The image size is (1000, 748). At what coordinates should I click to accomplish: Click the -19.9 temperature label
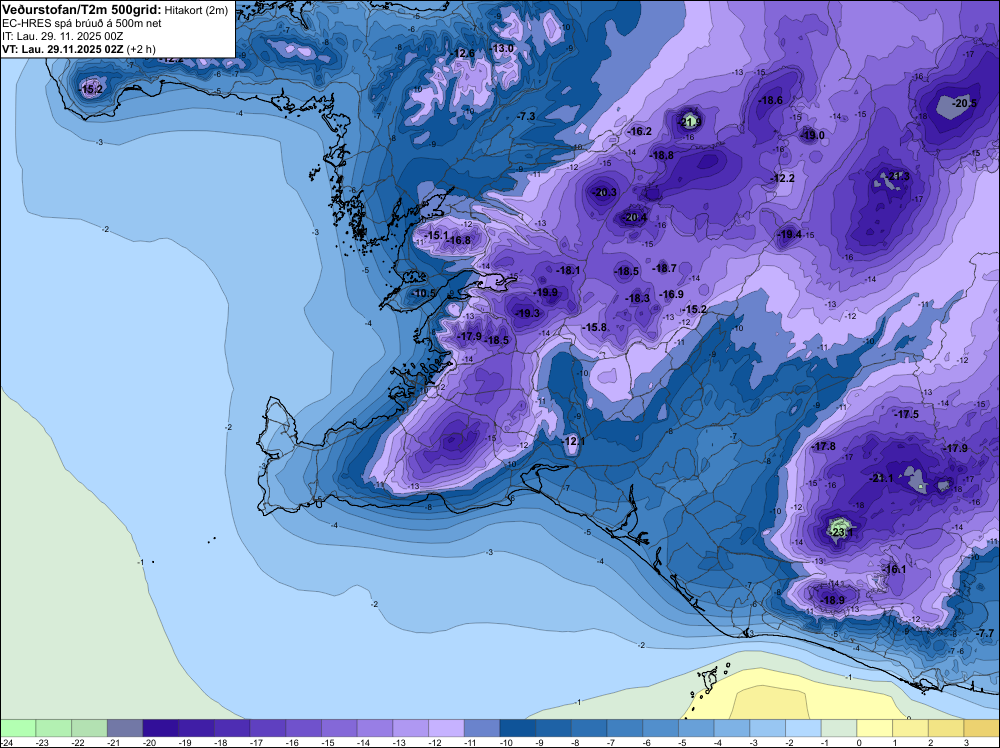[546, 292]
